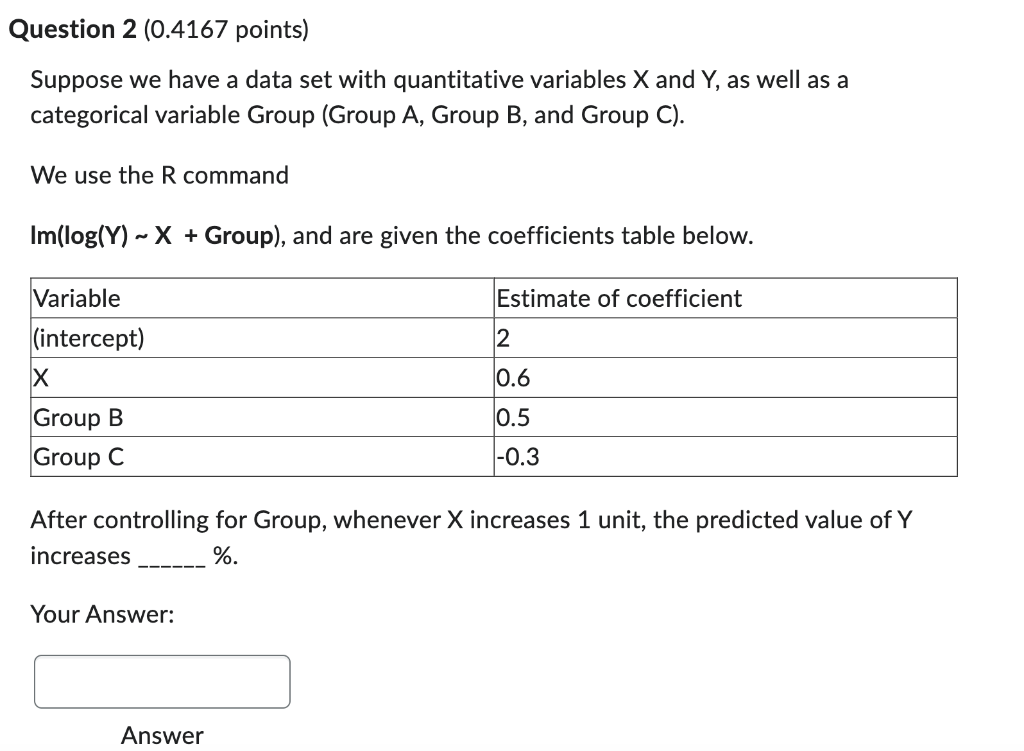Image resolution: width=1024 pixels, height=751 pixels.
Task: Click the Group C table row
Action: pos(77,457)
